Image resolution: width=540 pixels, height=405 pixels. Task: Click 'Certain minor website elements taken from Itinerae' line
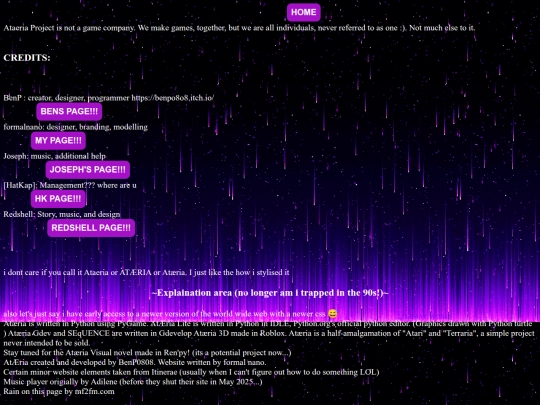[191, 372]
